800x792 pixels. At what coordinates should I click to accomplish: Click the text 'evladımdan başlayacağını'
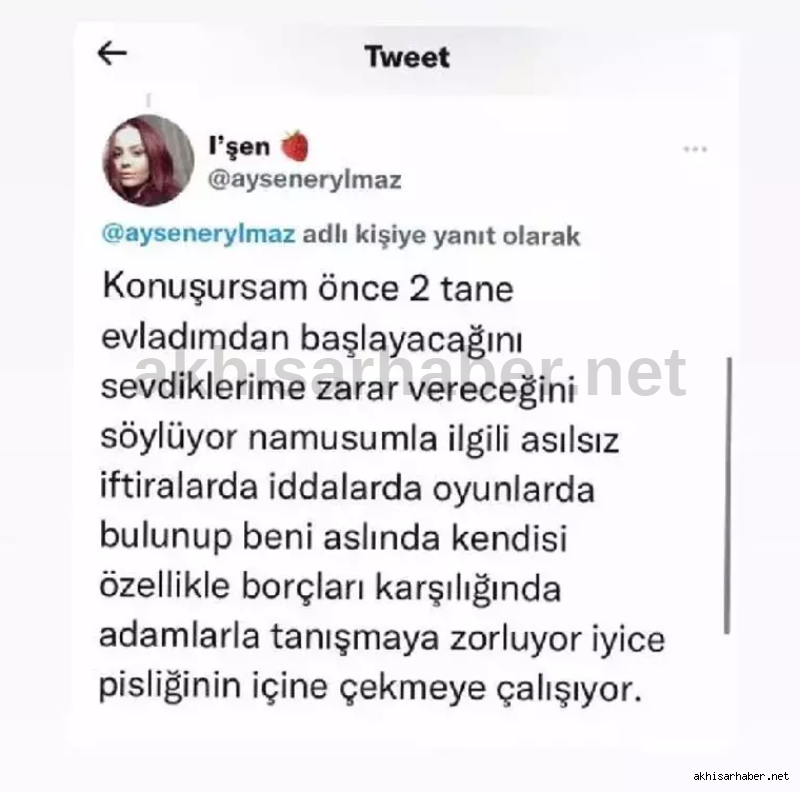pos(312,338)
